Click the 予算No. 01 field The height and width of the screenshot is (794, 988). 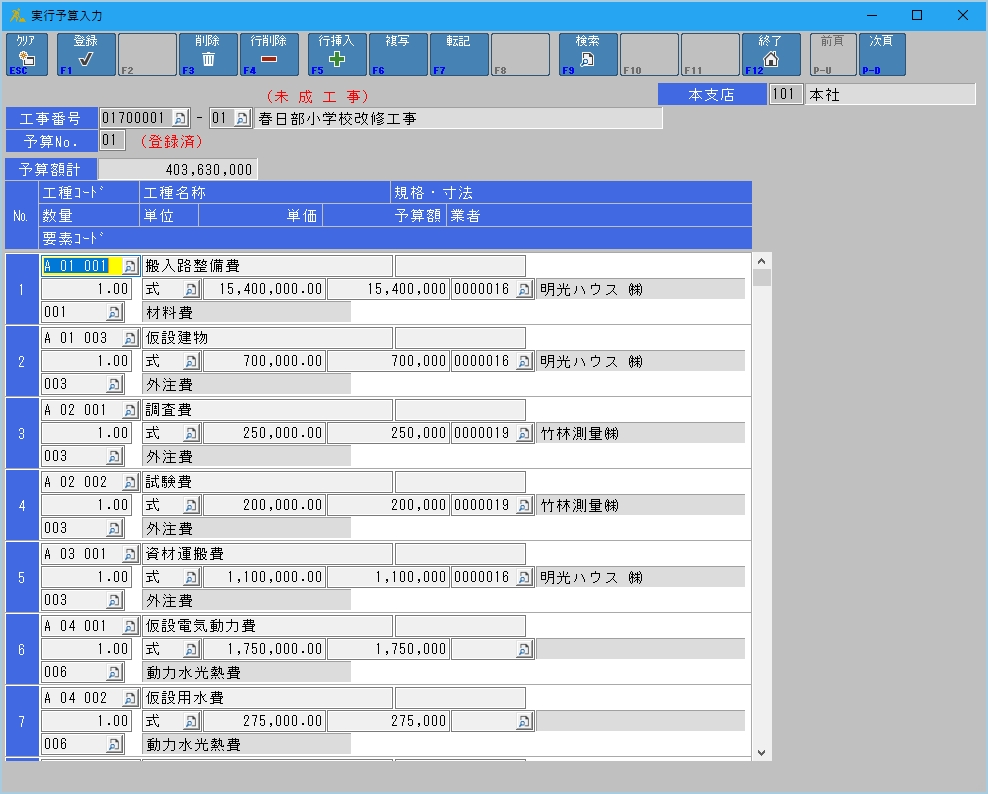pyautogui.click(x=112, y=141)
